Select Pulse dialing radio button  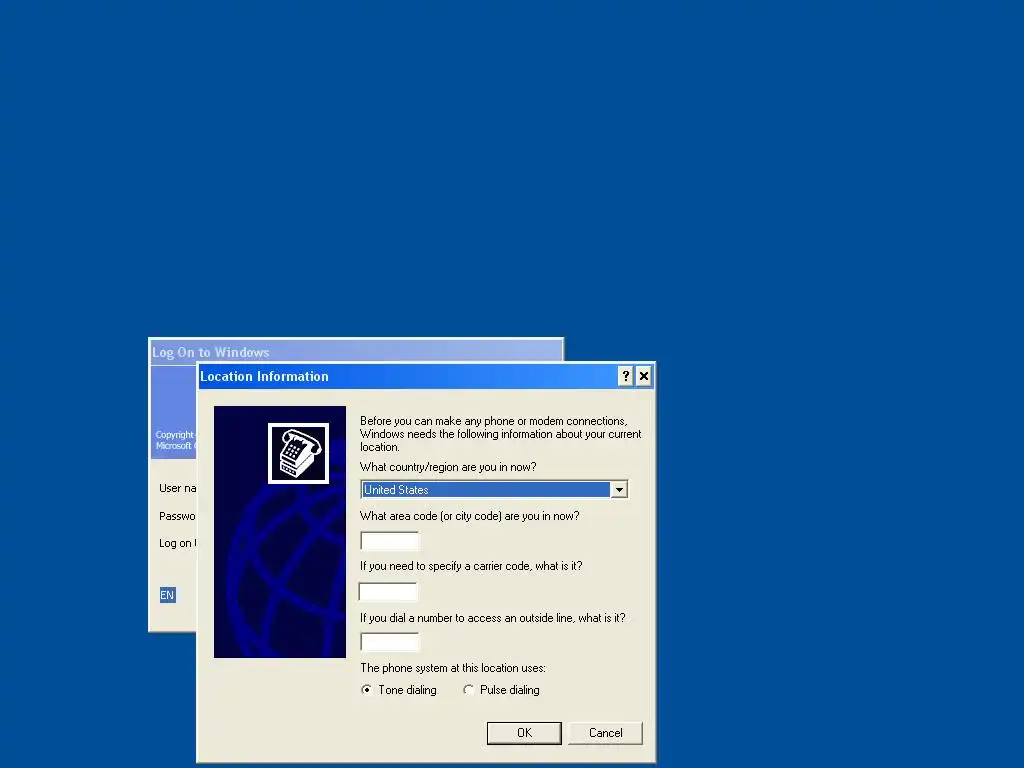point(468,690)
